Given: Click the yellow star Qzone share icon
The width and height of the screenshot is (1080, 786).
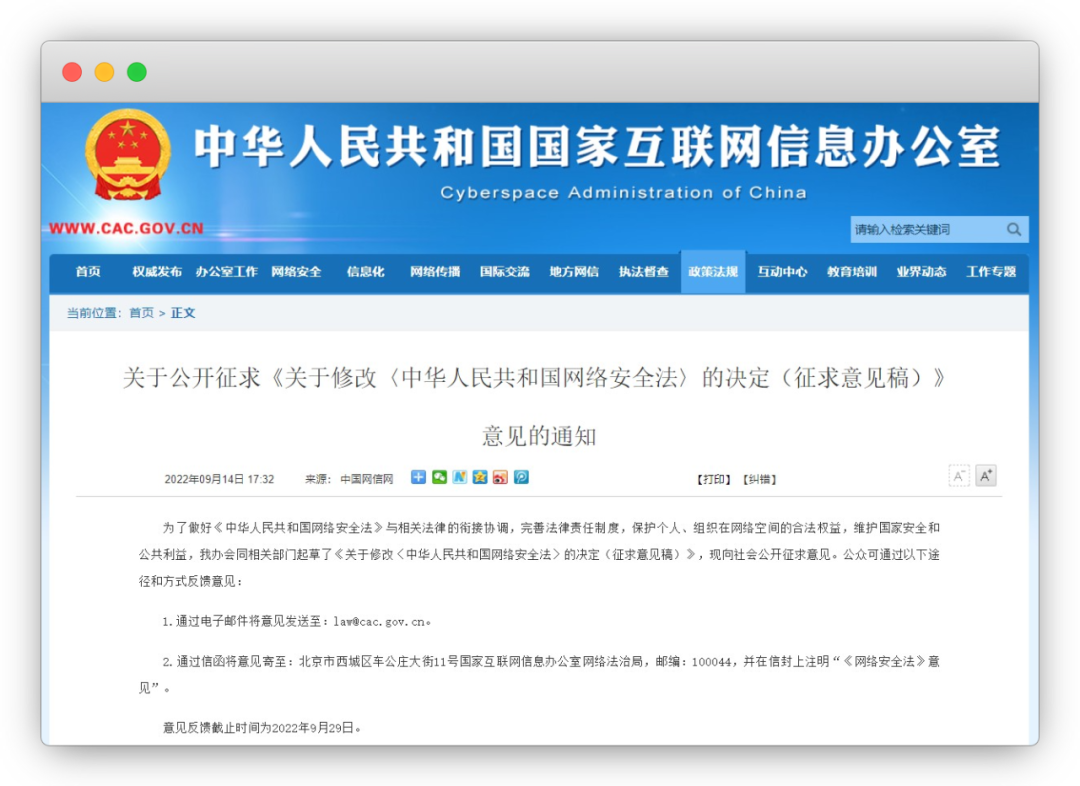Looking at the screenshot, I should tap(480, 477).
